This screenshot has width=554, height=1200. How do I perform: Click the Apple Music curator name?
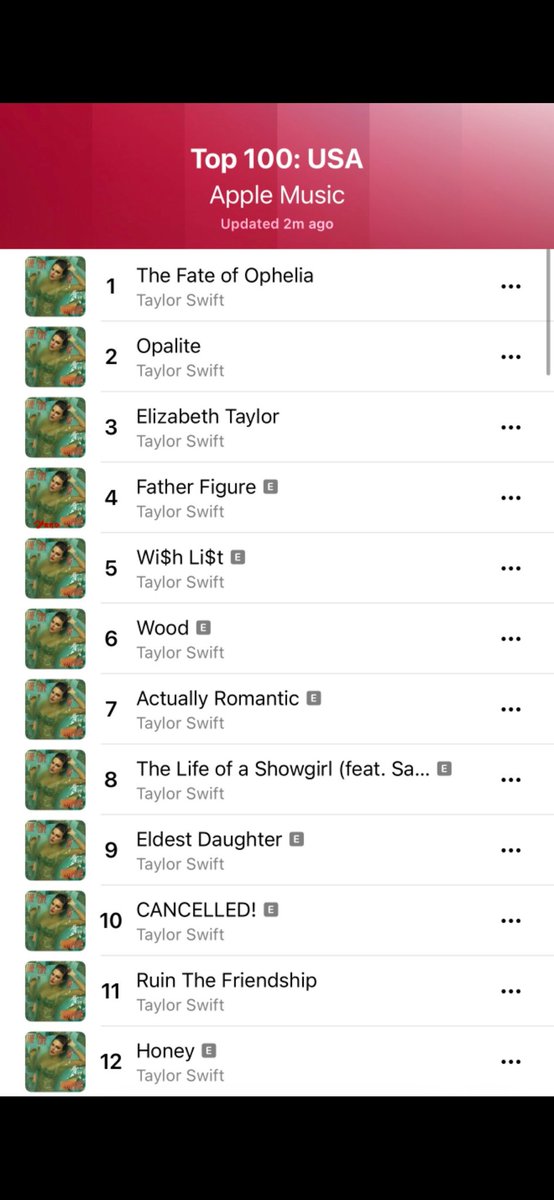(277, 195)
